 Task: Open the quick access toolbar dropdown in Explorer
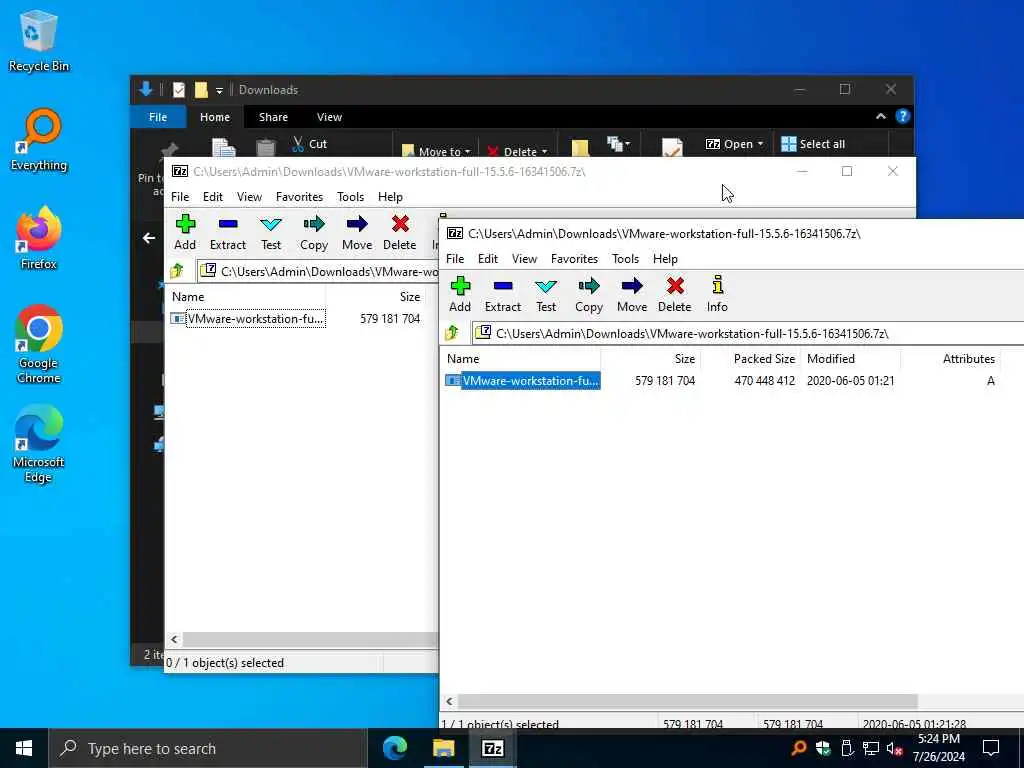click(219, 90)
